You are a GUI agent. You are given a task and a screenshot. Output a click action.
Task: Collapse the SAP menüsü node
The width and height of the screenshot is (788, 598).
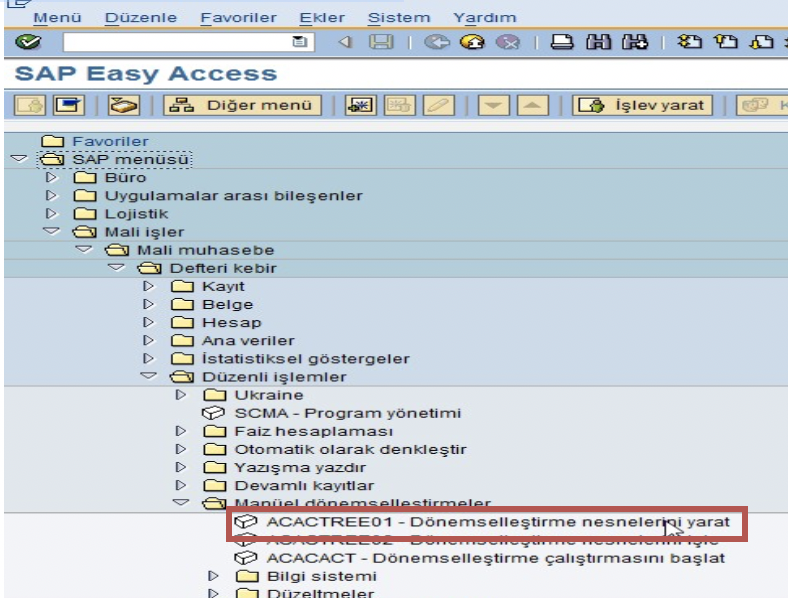click(19, 159)
